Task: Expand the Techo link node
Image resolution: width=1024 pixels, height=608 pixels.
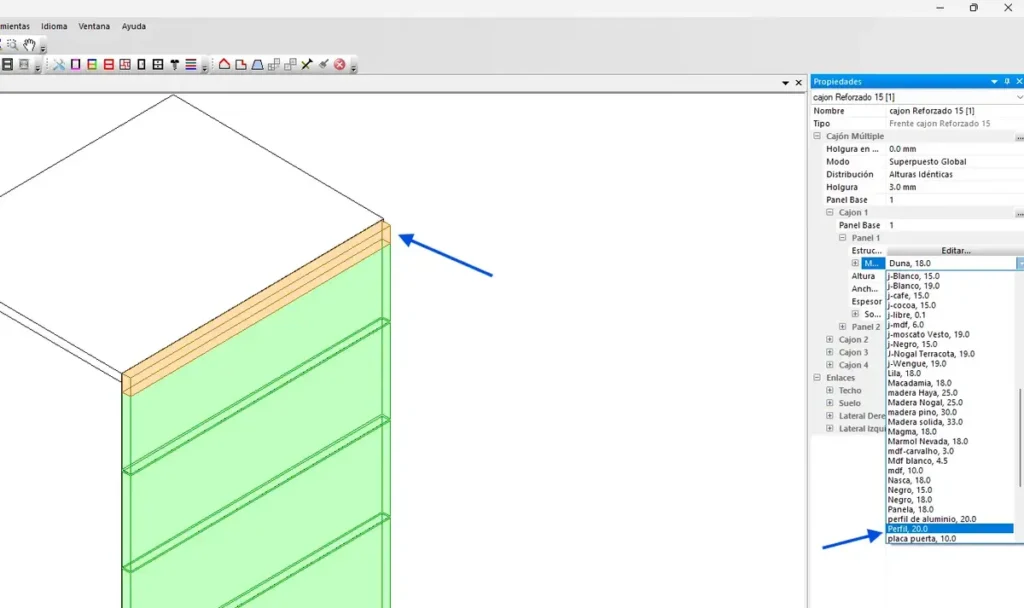Action: [830, 391]
